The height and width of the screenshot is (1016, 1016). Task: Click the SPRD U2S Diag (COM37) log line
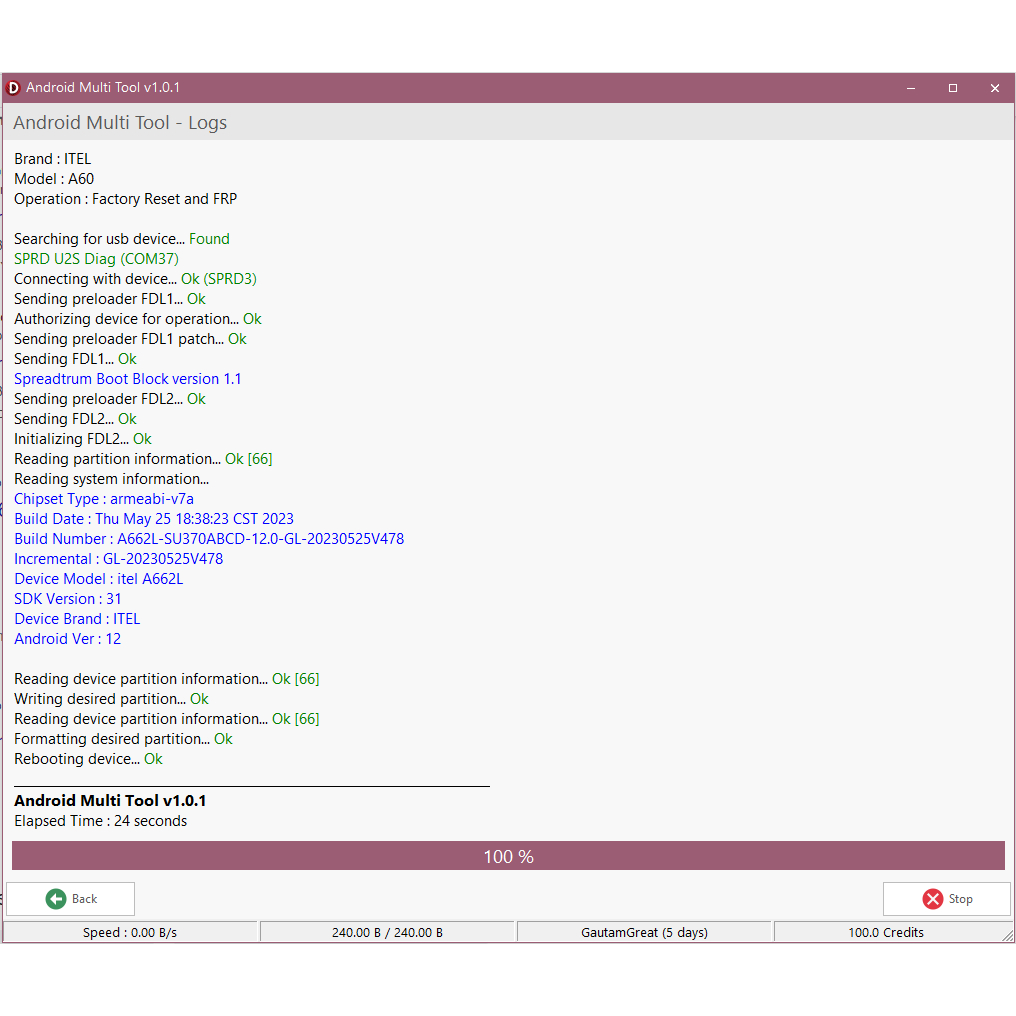96,259
